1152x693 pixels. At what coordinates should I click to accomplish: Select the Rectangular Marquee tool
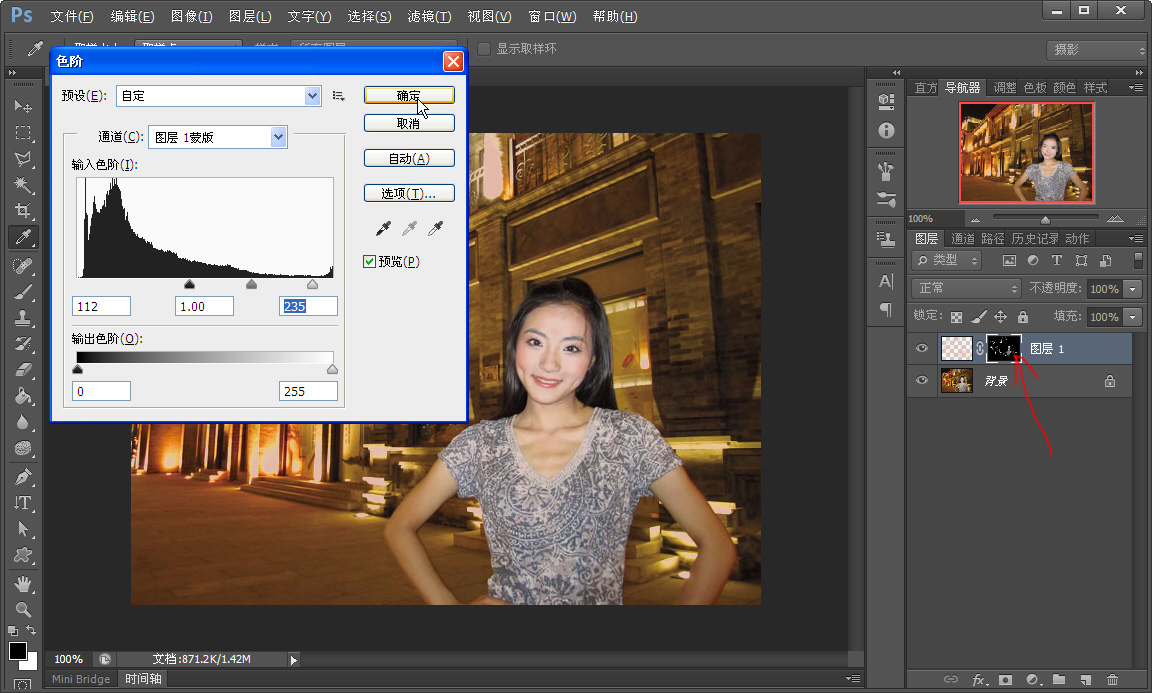(23, 133)
